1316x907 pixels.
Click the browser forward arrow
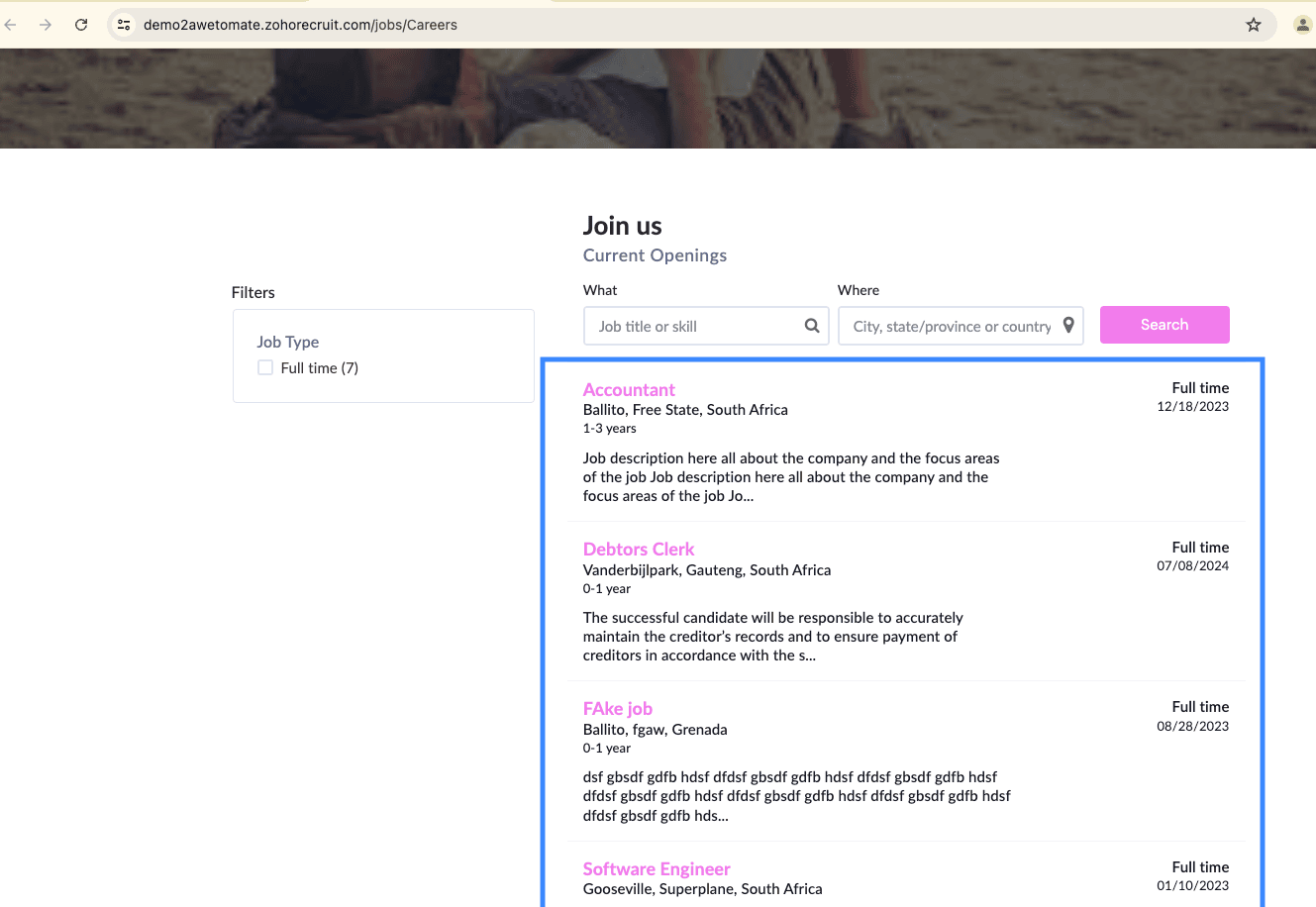pos(46,25)
